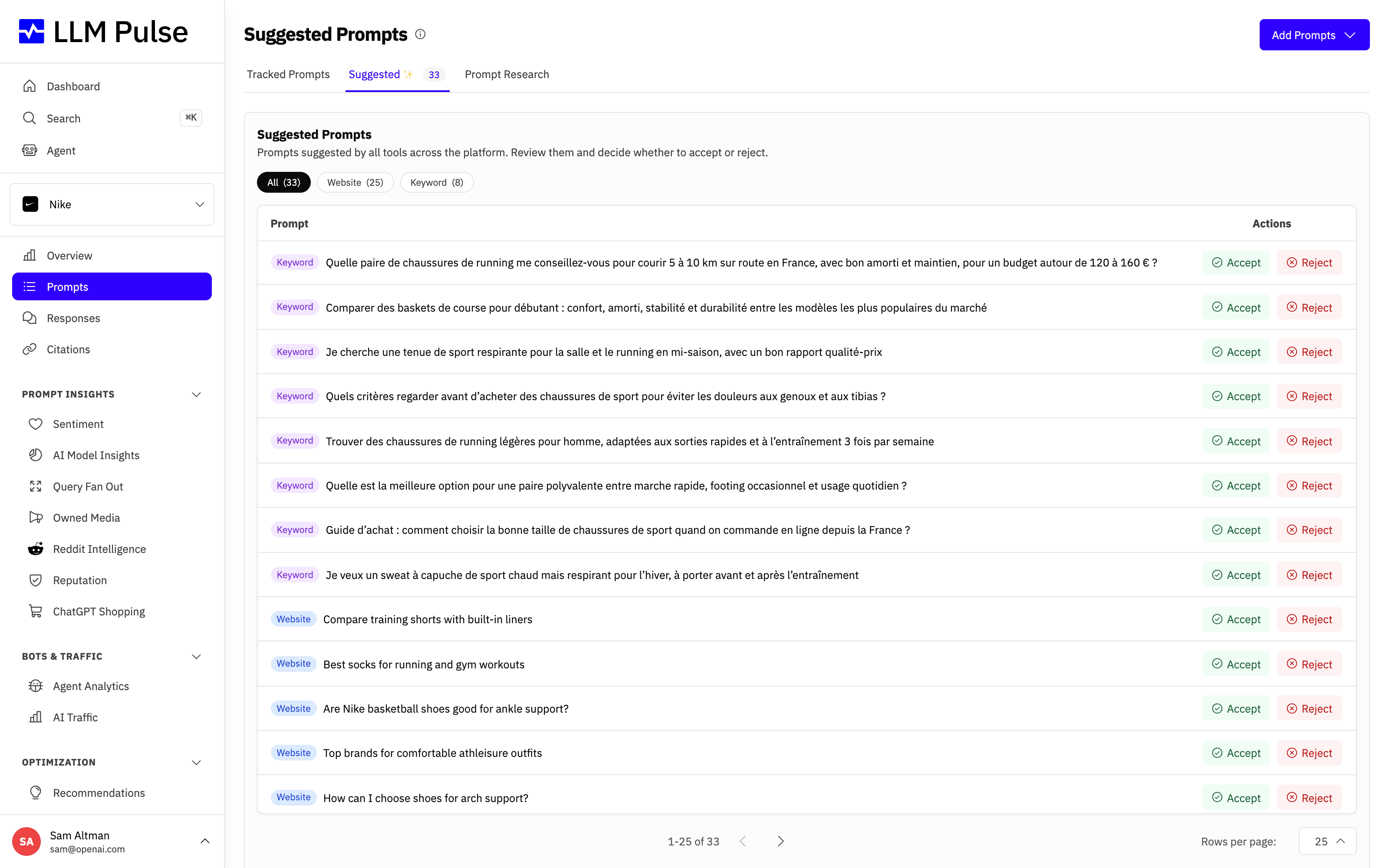This screenshot has height=868, width=1389.
Task: Filter suggestions by Keyword (8)
Action: (x=437, y=183)
